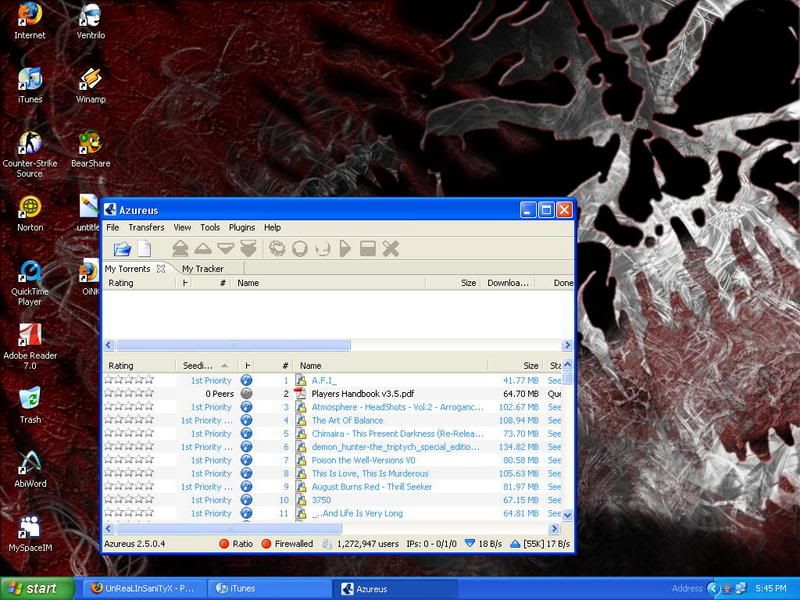Viewport: 800px width, 600px height.
Task: Select the Norton desktop icon
Action: tap(30, 213)
